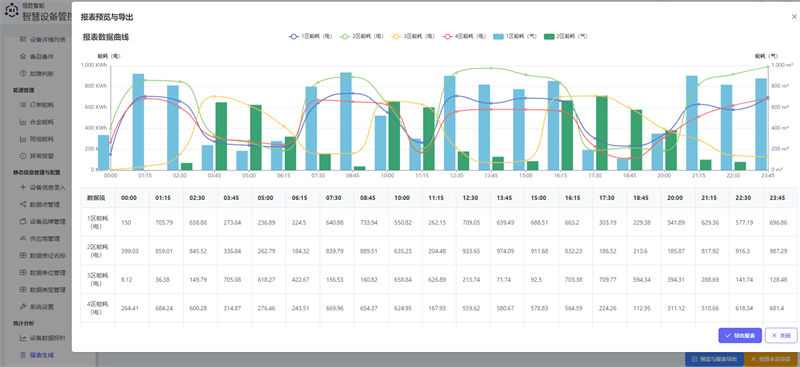Toggle the 3区能耗(电) yellow line legend

(414, 36)
